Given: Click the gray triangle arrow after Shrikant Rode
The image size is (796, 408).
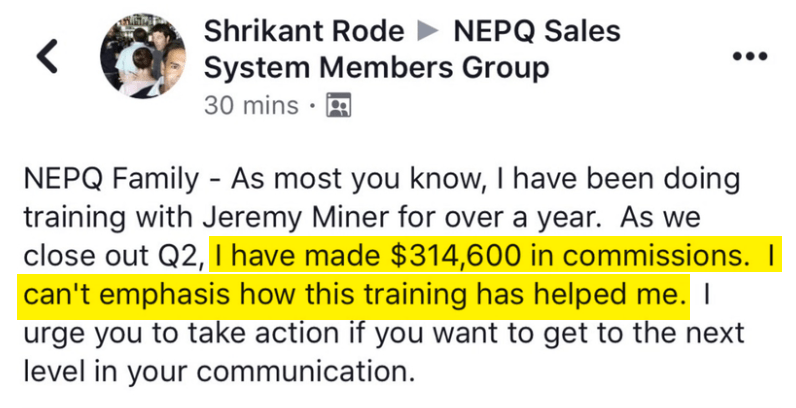Looking at the screenshot, I should click(428, 31).
